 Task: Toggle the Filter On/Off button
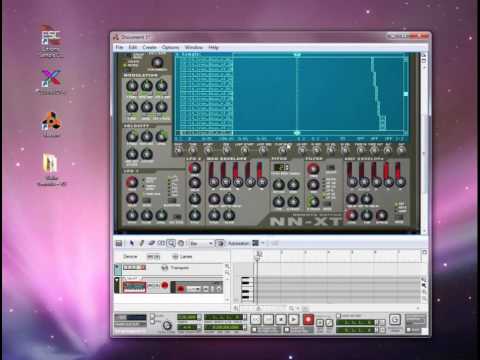pyautogui.click(x=330, y=168)
